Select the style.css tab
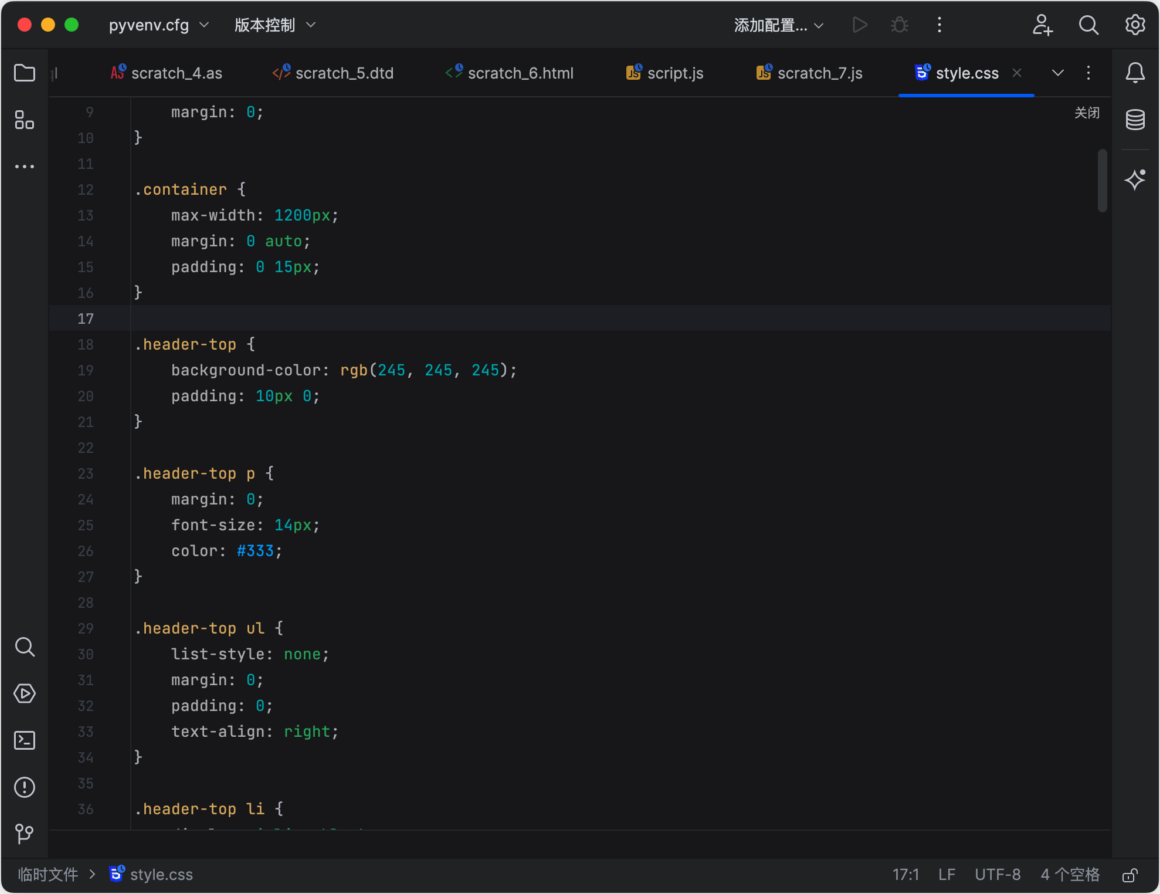1160x894 pixels. [x=966, y=73]
